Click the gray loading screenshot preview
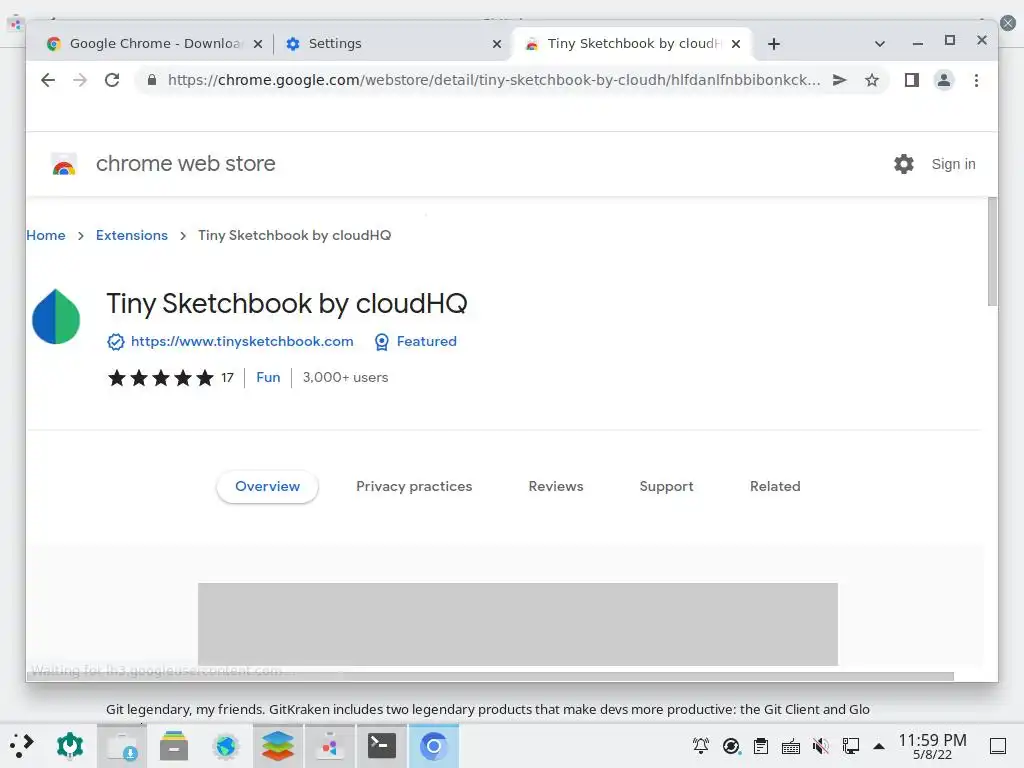 tap(518, 624)
